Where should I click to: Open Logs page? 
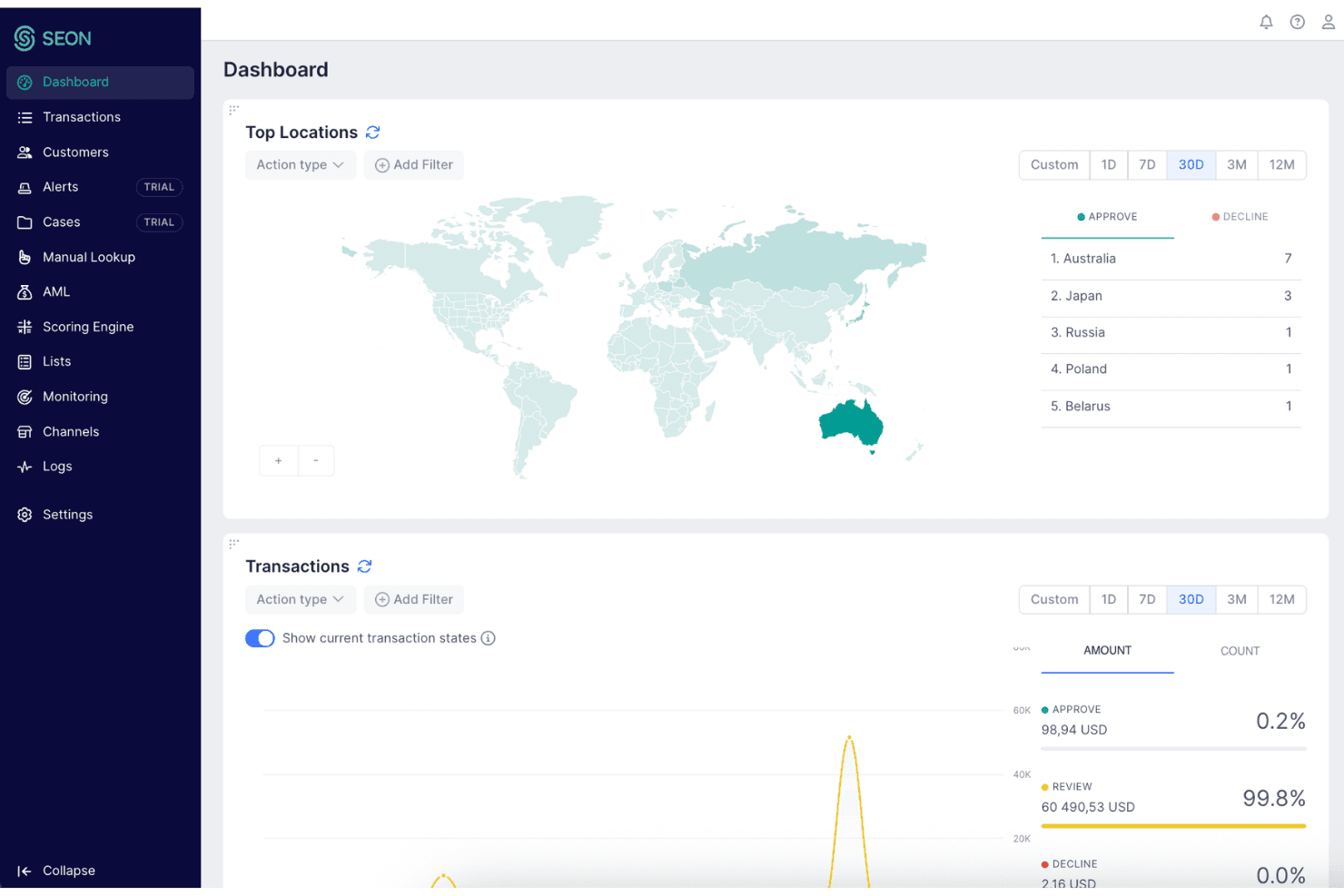(100, 467)
